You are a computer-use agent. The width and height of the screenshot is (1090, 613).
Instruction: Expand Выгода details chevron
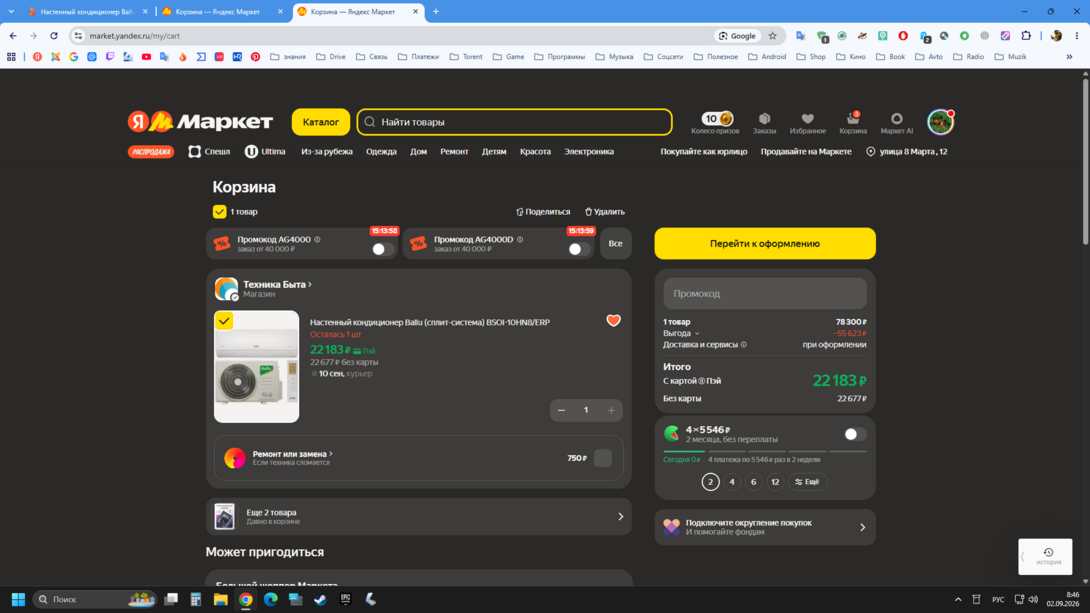pyautogui.click(x=697, y=334)
